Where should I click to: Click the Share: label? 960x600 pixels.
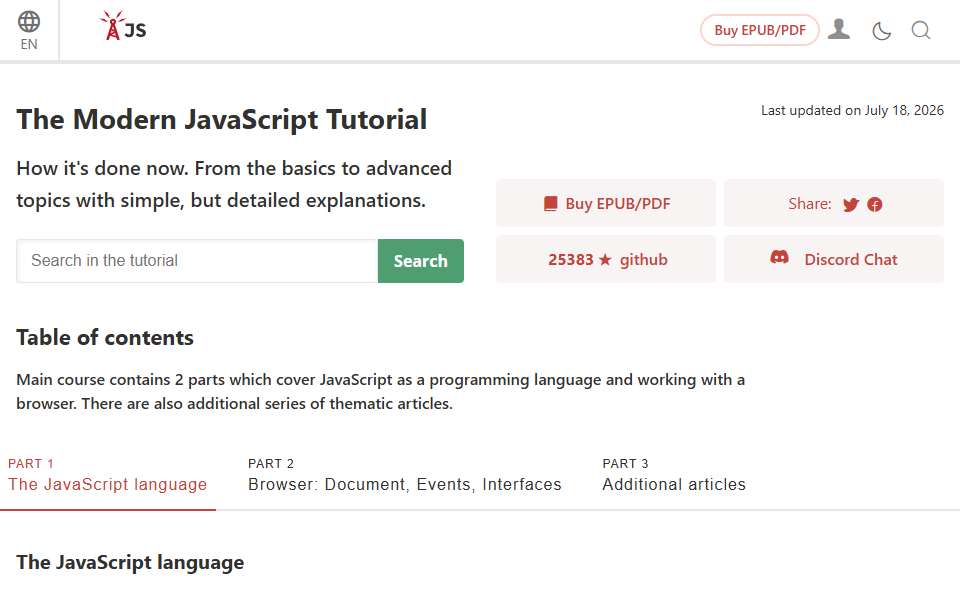point(809,204)
